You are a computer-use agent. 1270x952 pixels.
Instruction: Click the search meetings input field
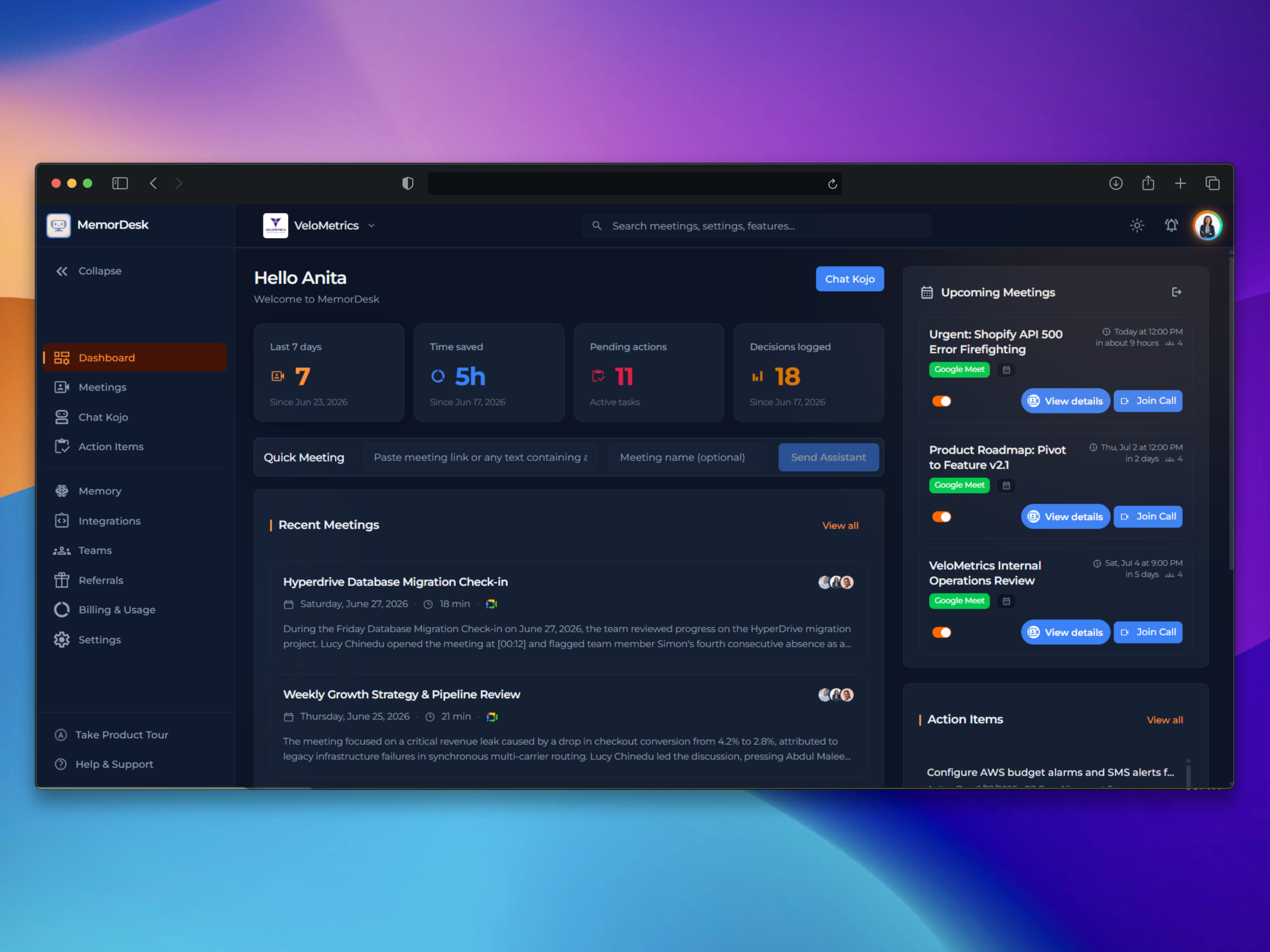coord(756,225)
